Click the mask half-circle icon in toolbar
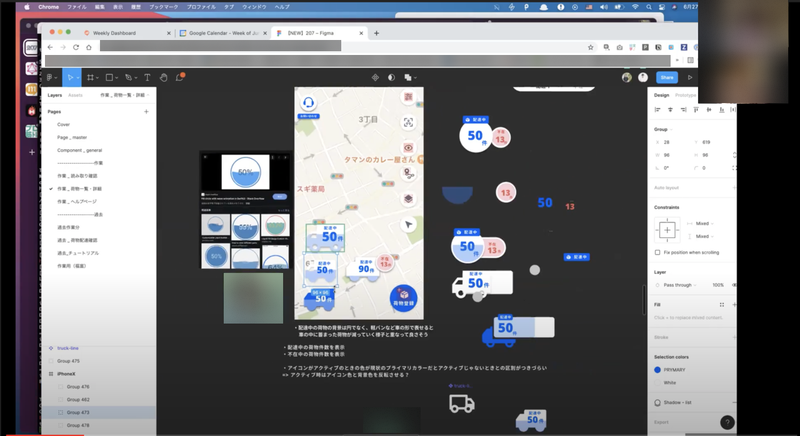This screenshot has height=436, width=800. [x=391, y=78]
